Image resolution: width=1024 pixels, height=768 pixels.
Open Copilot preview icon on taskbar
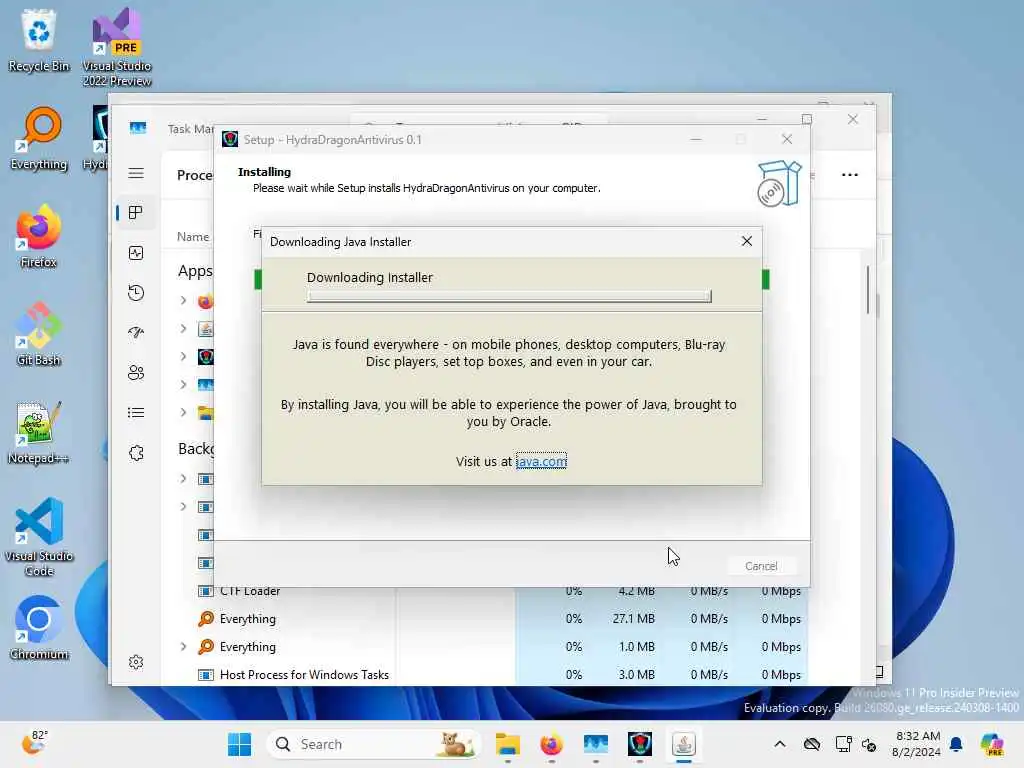tap(992, 744)
